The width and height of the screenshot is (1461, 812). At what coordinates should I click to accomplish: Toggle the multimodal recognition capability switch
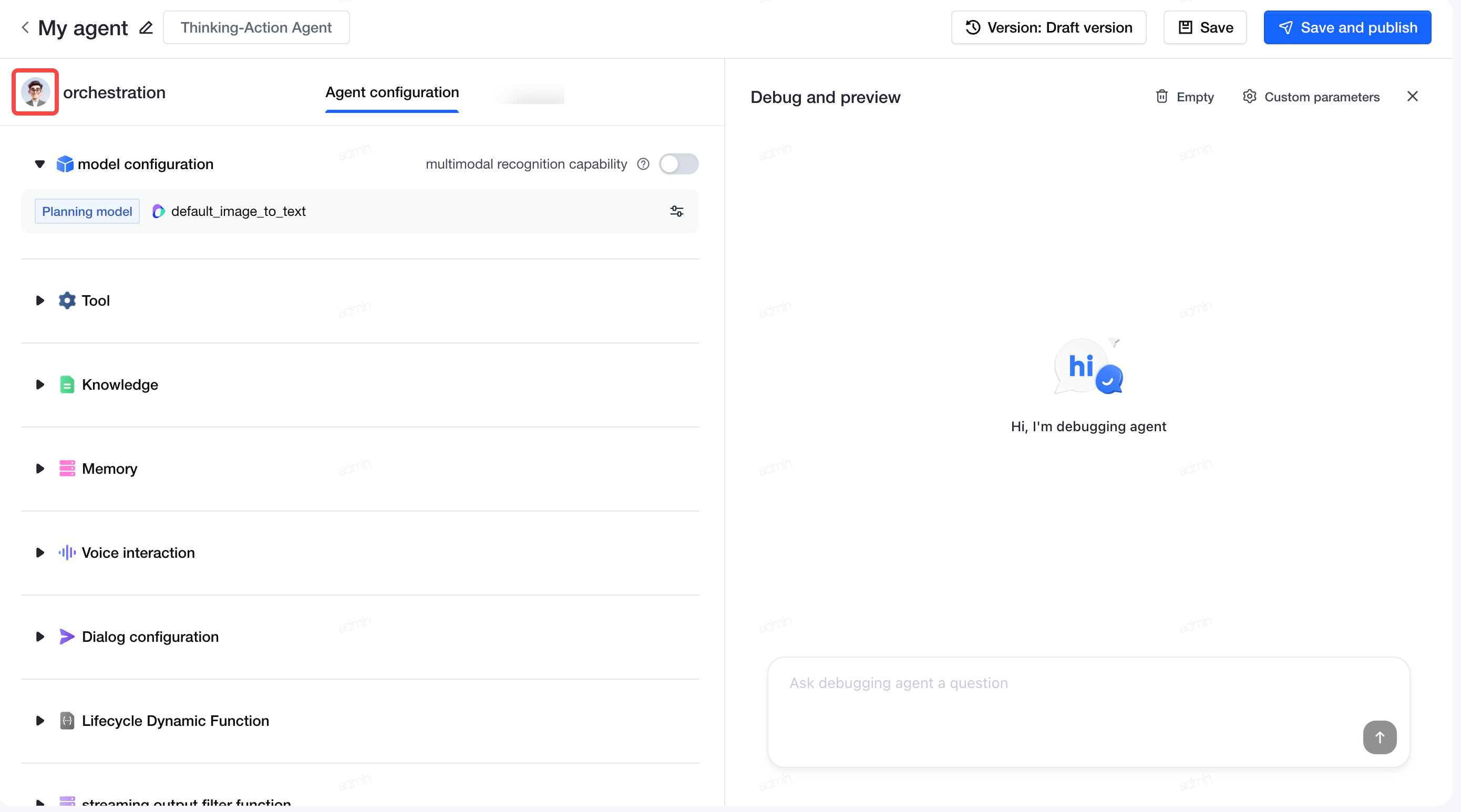coord(678,164)
